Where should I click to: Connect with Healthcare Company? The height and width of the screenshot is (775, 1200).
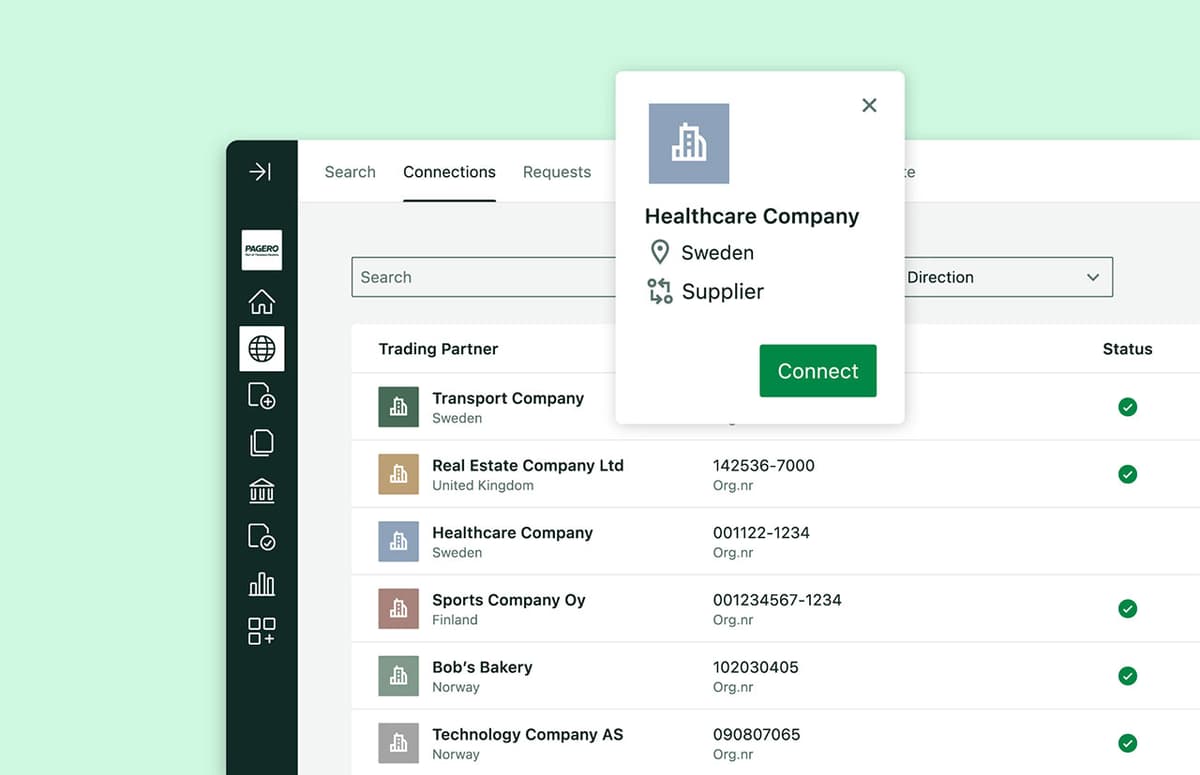[x=818, y=370]
